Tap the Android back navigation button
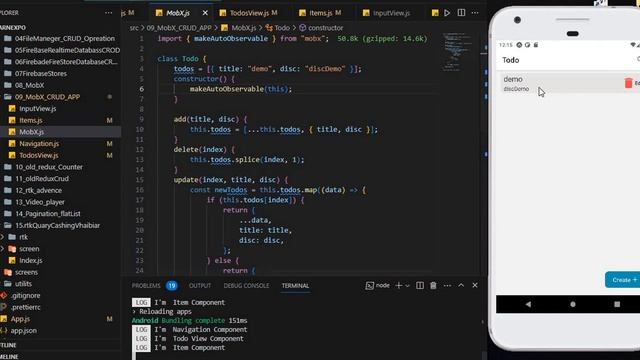This screenshot has height=360, width=640. pyautogui.click(x=528, y=304)
